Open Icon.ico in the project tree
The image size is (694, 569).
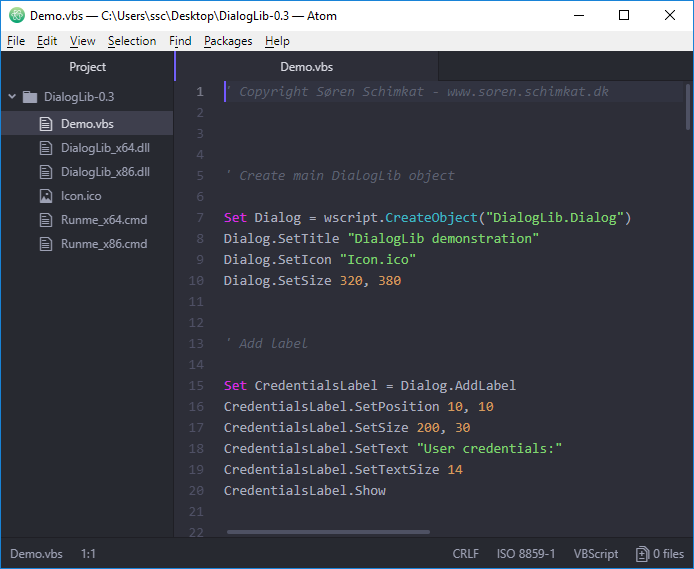pos(81,196)
